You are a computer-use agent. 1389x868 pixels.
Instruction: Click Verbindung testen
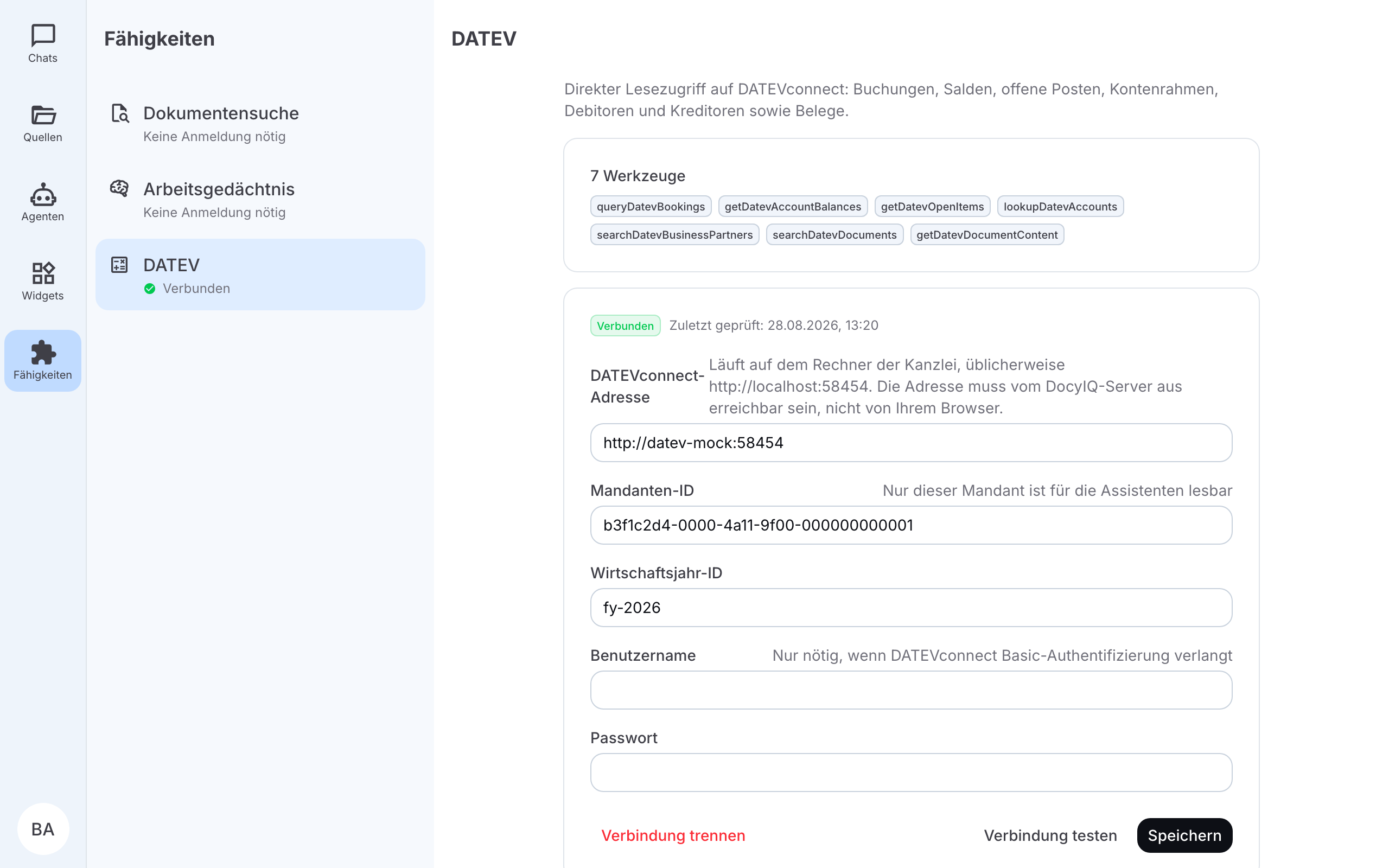coord(1050,835)
